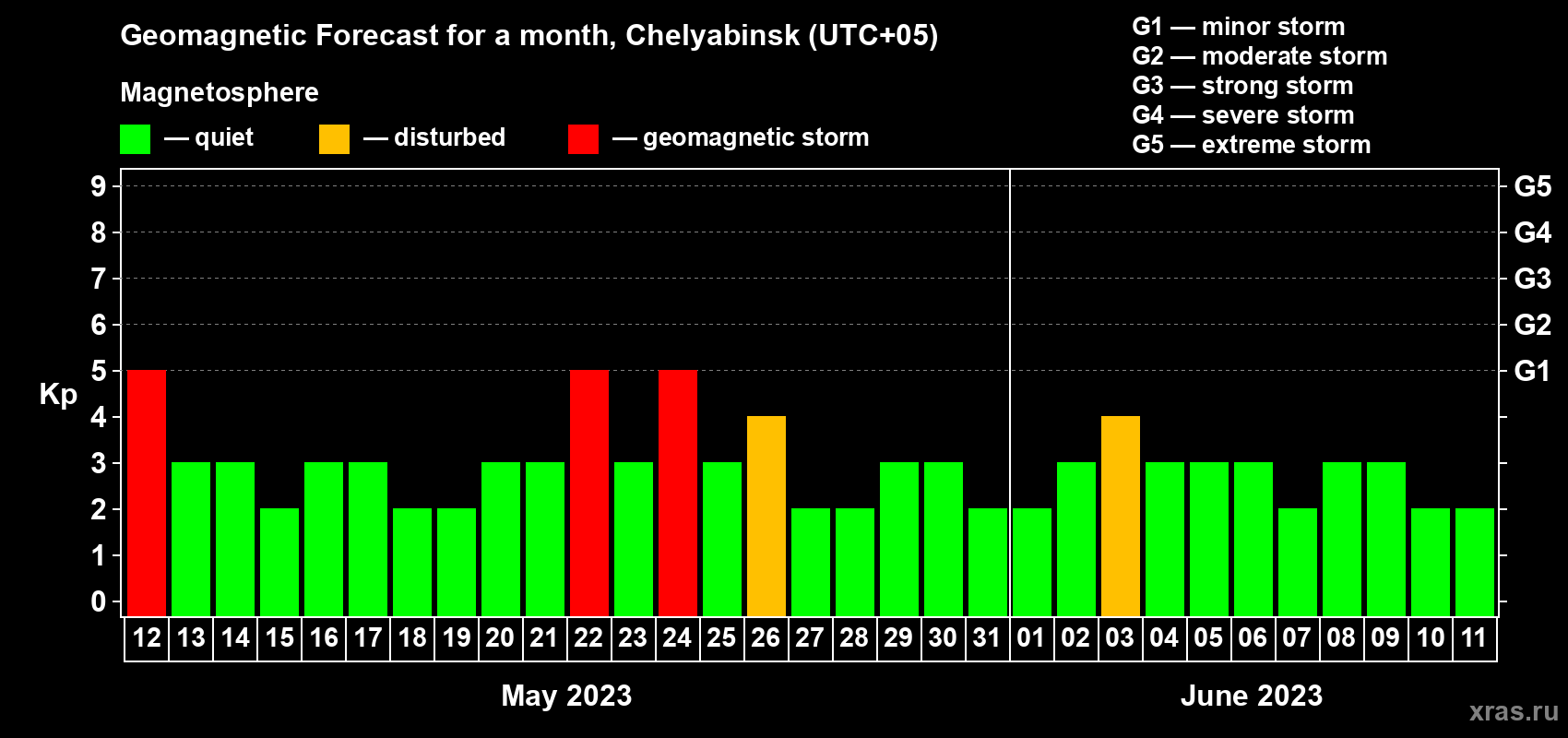
Task: Click the G4 severe storm legend line
Action: (1243, 115)
